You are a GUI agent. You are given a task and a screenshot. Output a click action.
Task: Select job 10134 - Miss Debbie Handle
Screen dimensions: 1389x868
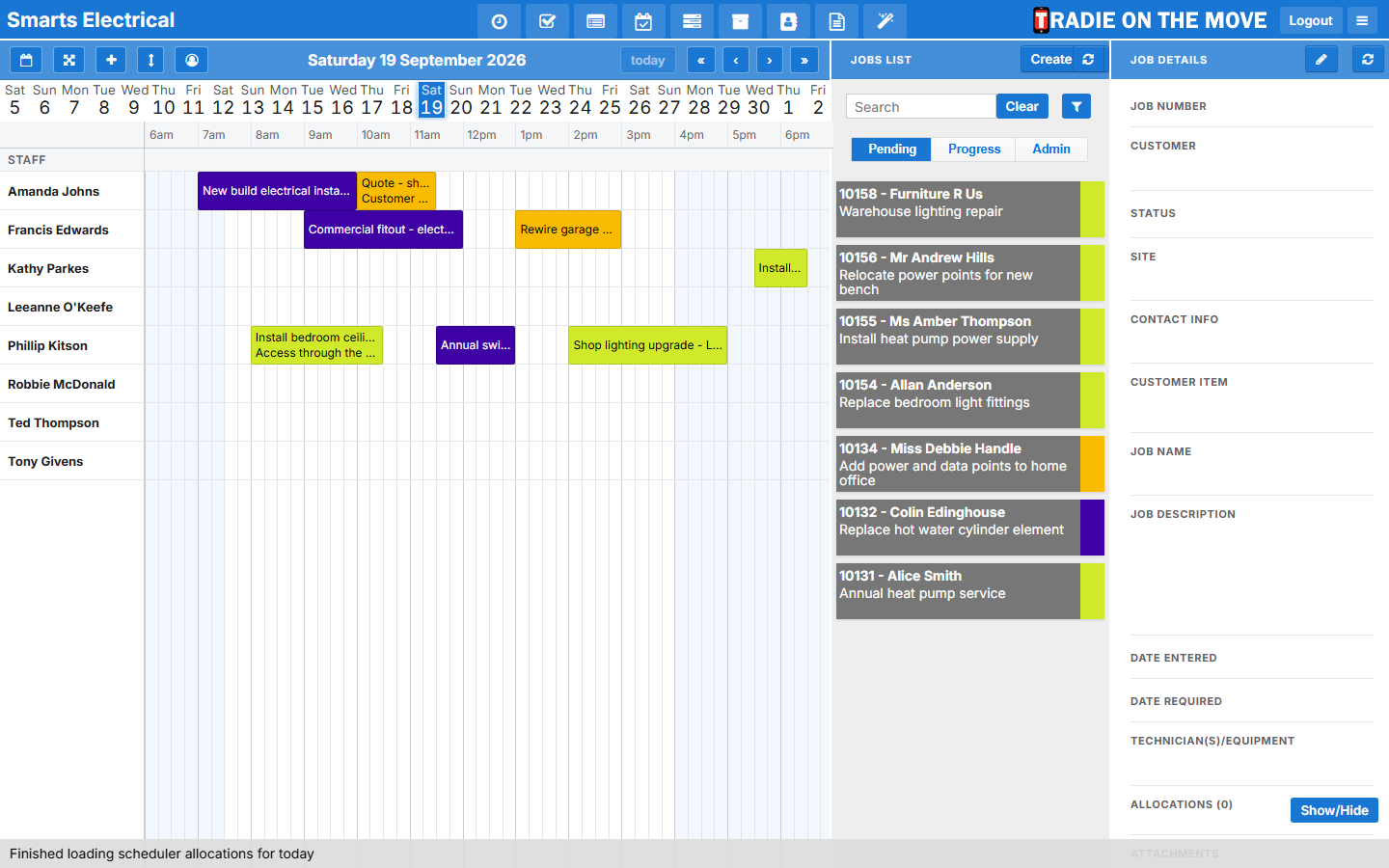click(969, 464)
